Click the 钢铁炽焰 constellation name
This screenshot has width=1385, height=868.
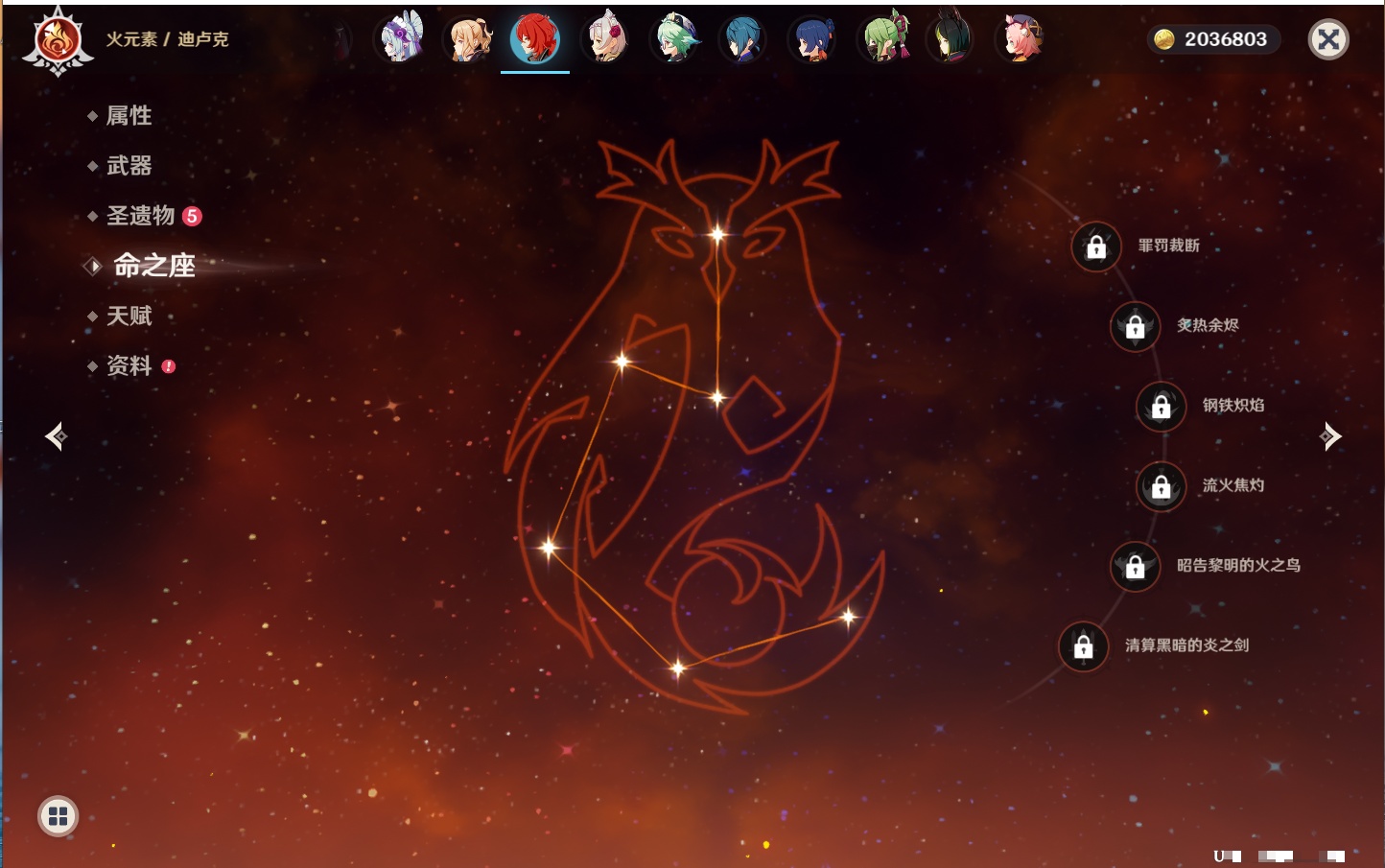1233,405
